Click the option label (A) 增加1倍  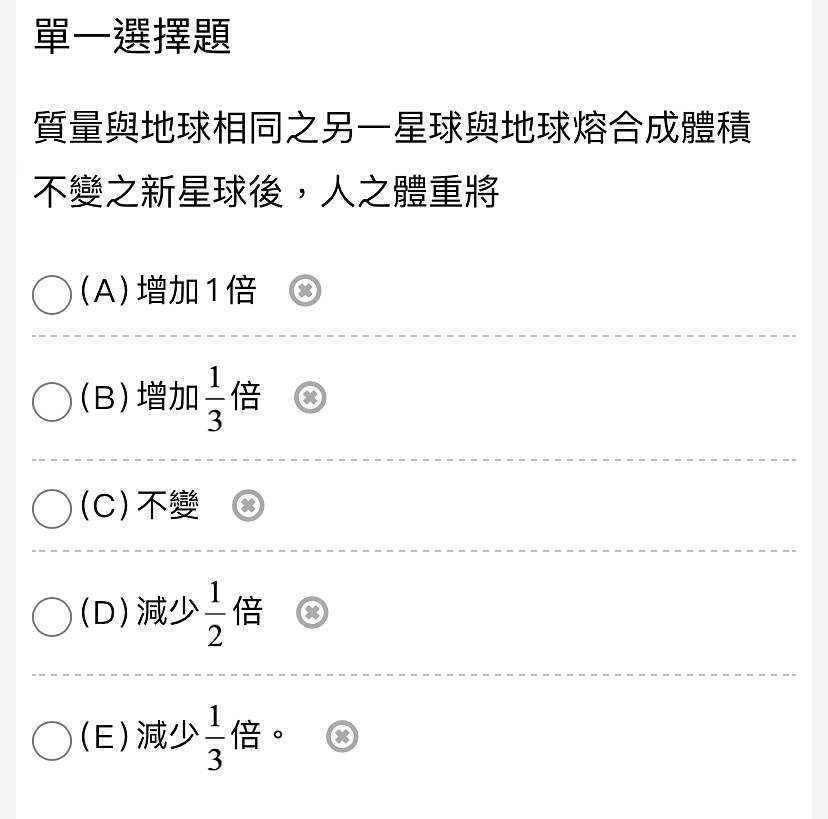[168, 290]
